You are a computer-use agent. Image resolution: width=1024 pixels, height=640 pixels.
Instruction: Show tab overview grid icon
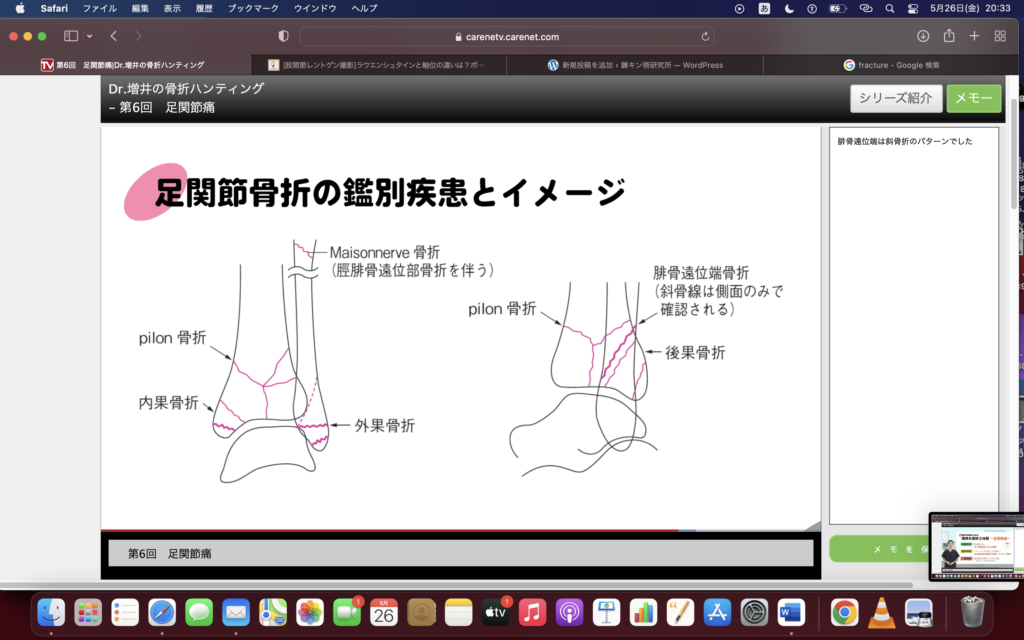pyautogui.click(x=1000, y=36)
